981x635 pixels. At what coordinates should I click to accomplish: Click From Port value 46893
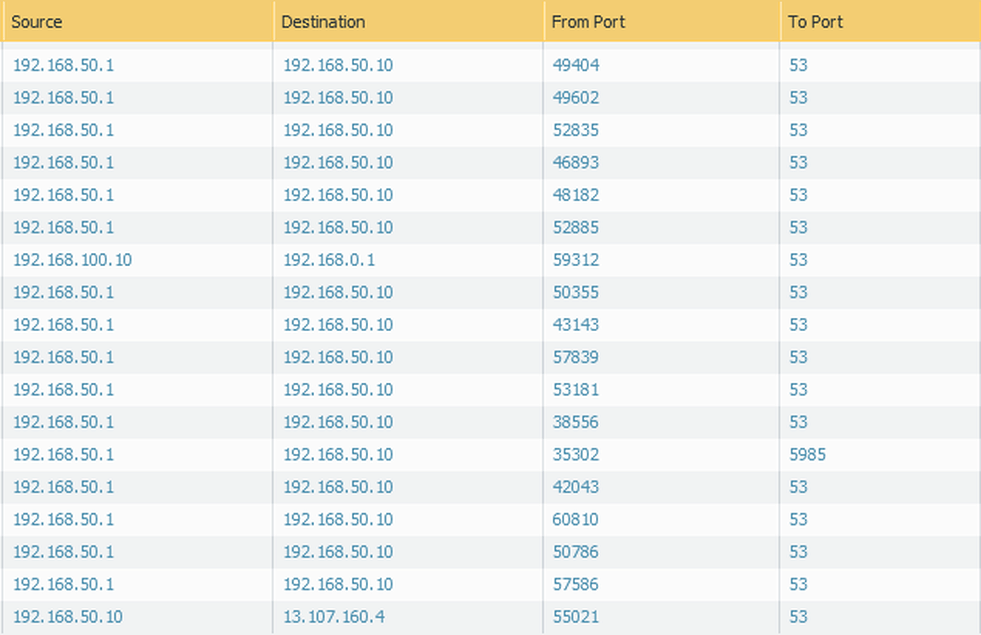[576, 163]
